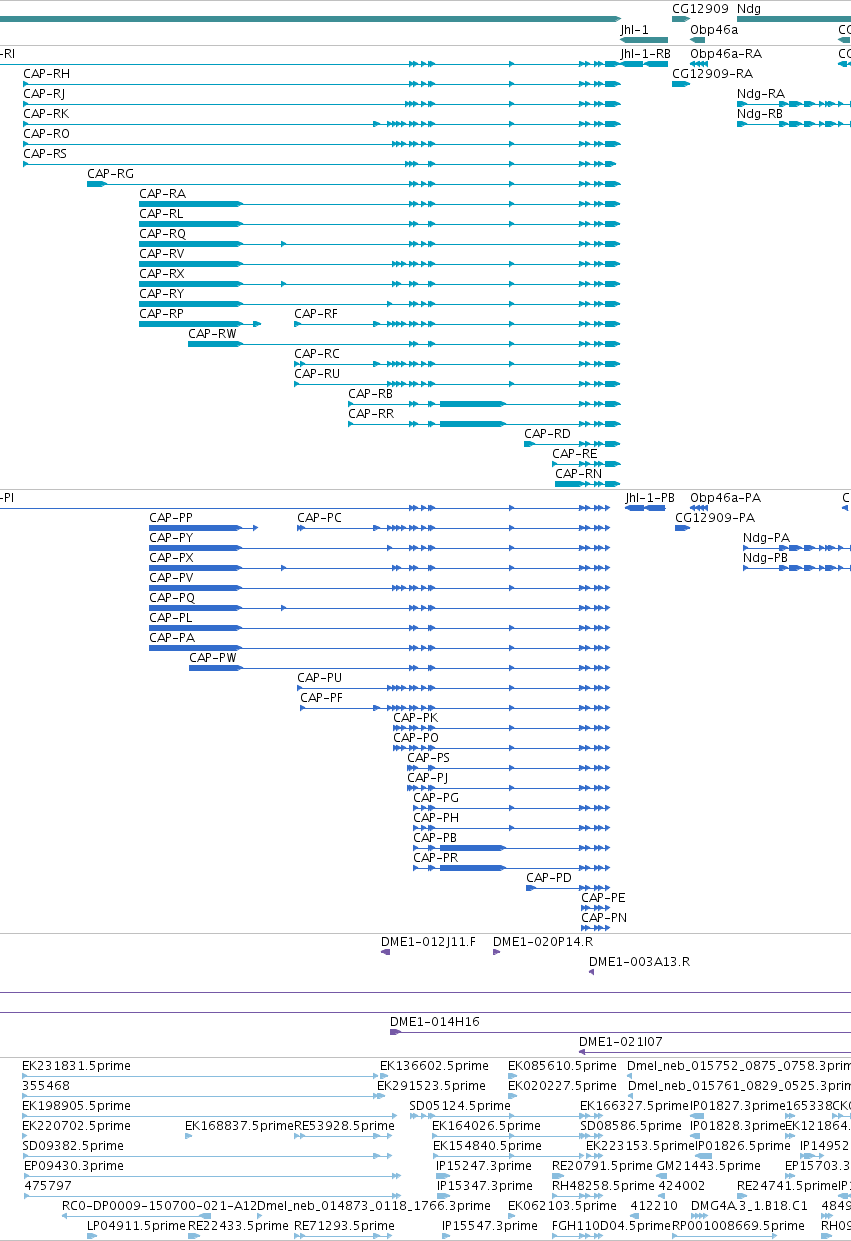The image size is (851, 1241).
Task: Select the CAP-RB transcript label
Action: 371,394
